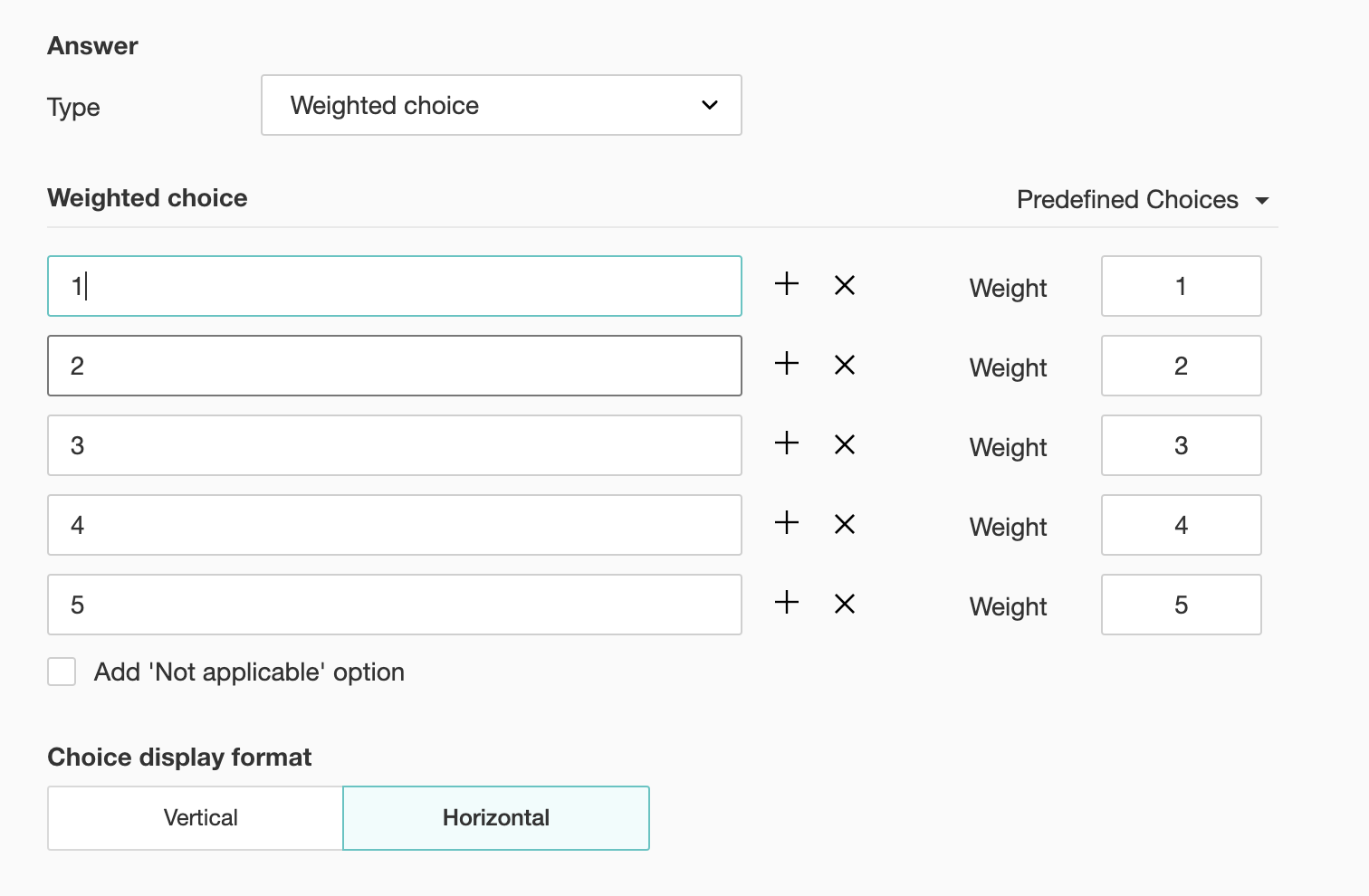This screenshot has height=896, width=1369.
Task: Click the plus icon beside choice 3
Action: pyautogui.click(x=787, y=443)
